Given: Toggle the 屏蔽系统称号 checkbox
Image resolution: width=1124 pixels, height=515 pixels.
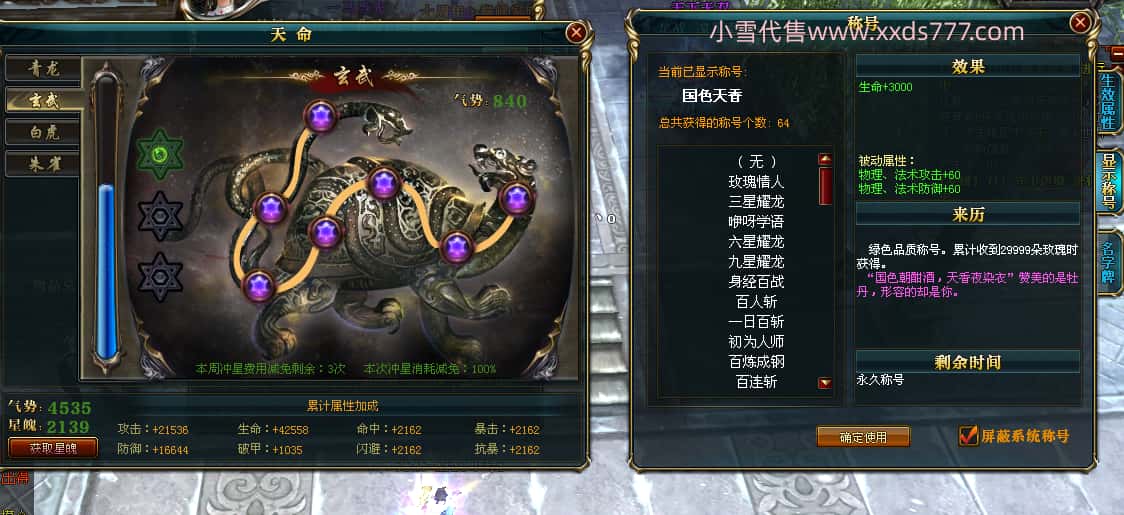Looking at the screenshot, I should coord(968,435).
